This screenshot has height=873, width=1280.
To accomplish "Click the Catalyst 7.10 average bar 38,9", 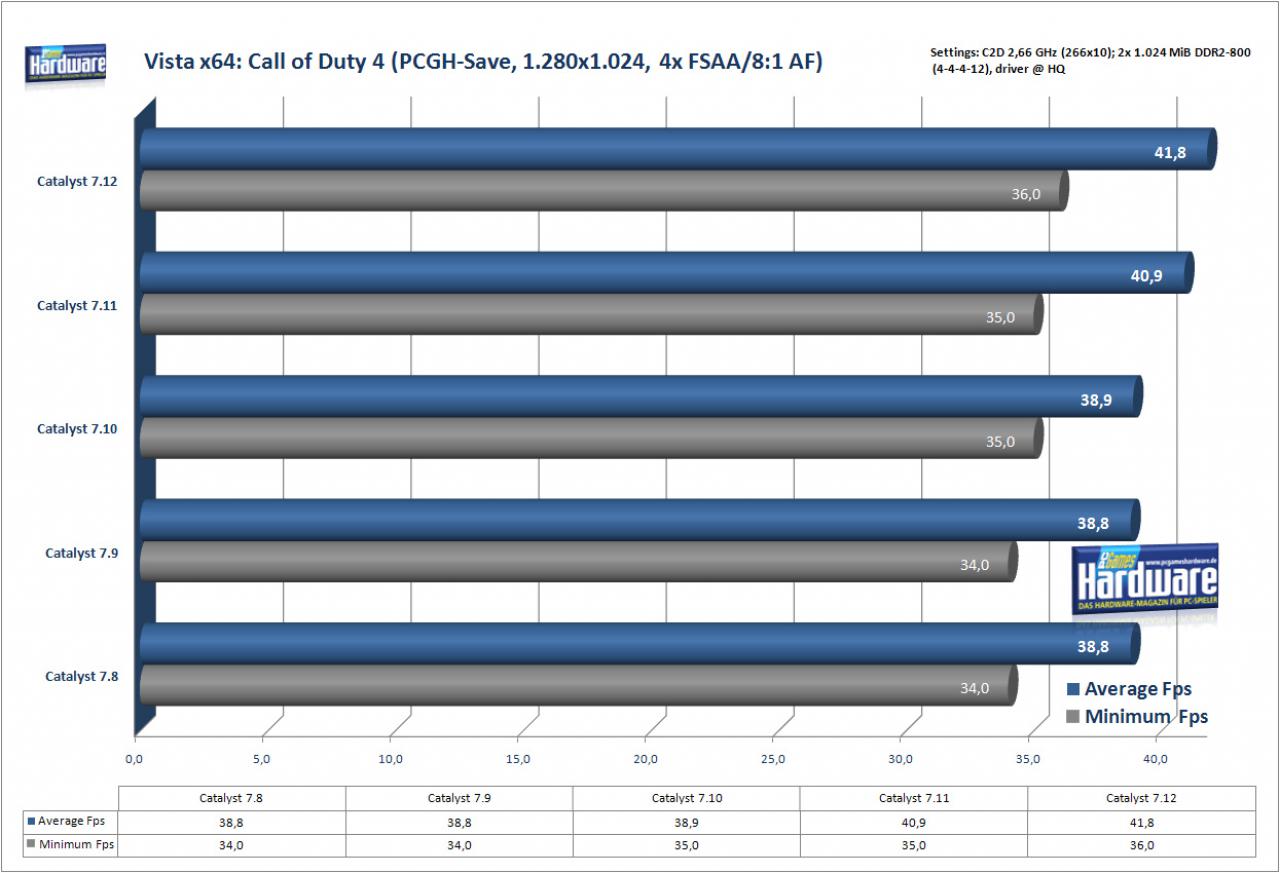I will pos(640,397).
